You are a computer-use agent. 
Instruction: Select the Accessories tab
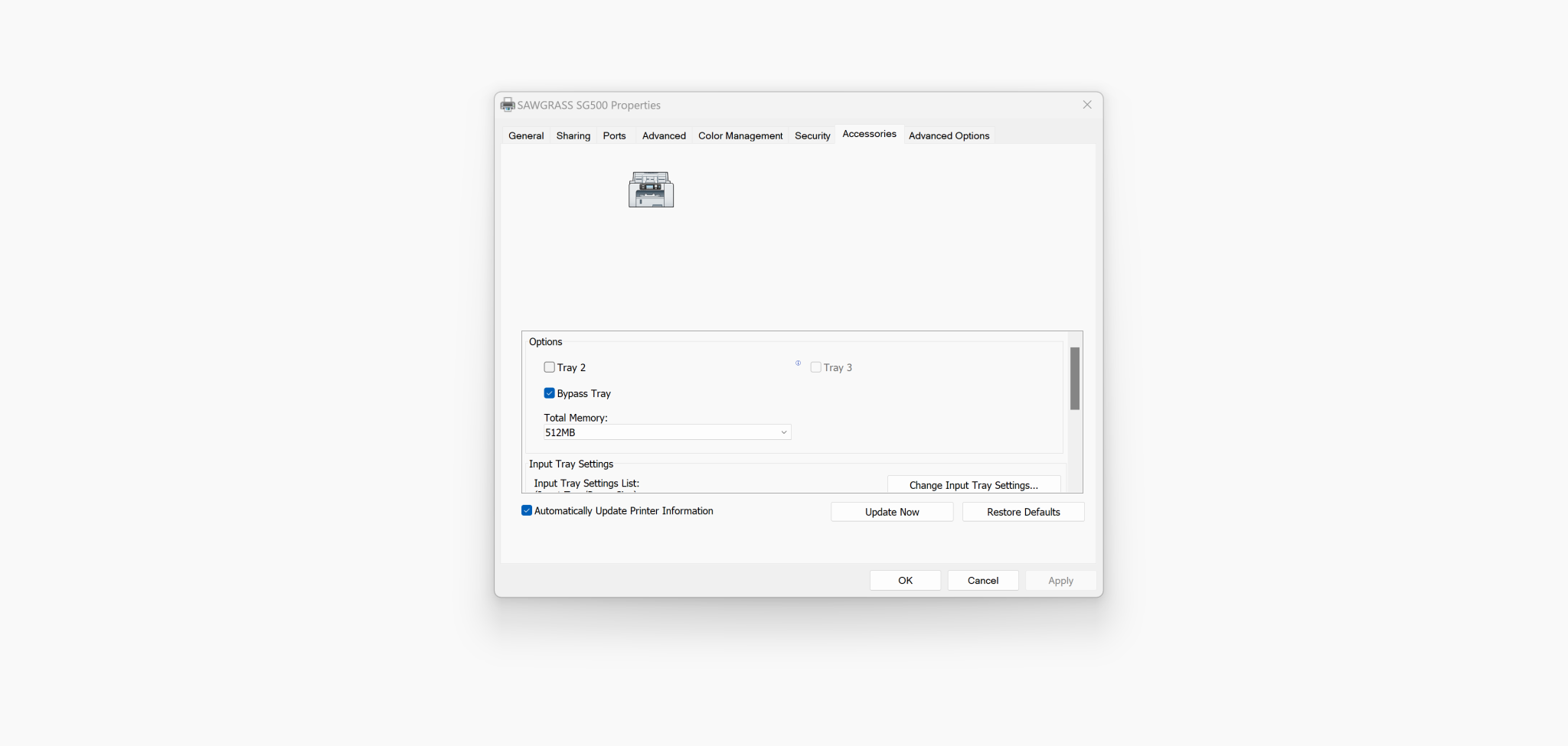[x=869, y=134]
